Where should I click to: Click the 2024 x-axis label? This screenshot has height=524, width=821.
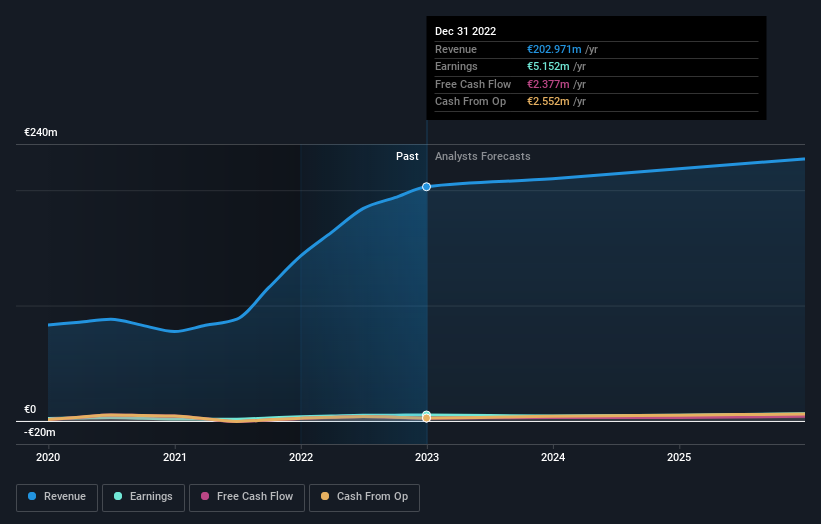click(x=553, y=458)
